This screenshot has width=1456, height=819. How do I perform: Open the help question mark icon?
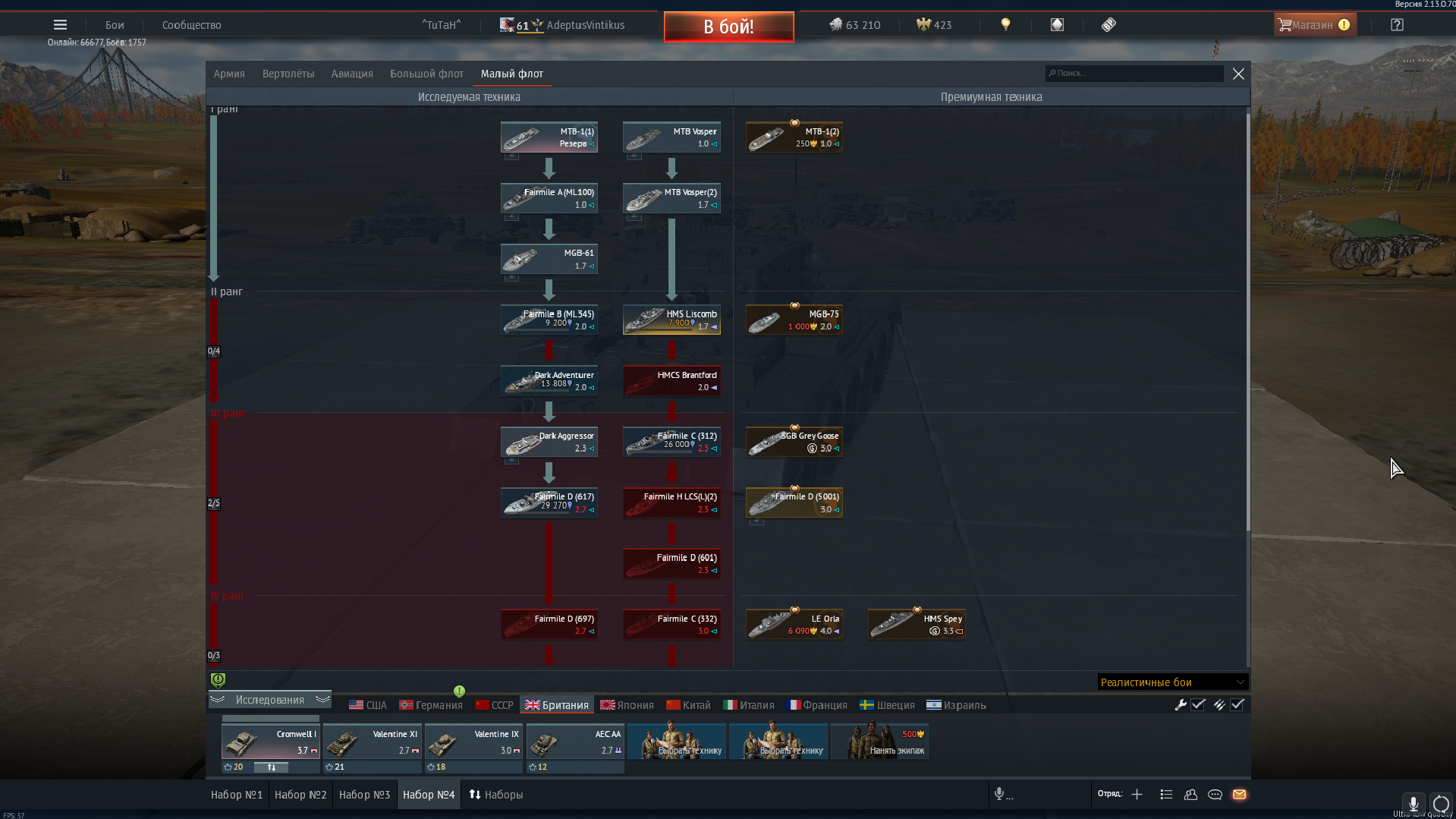point(1397,25)
